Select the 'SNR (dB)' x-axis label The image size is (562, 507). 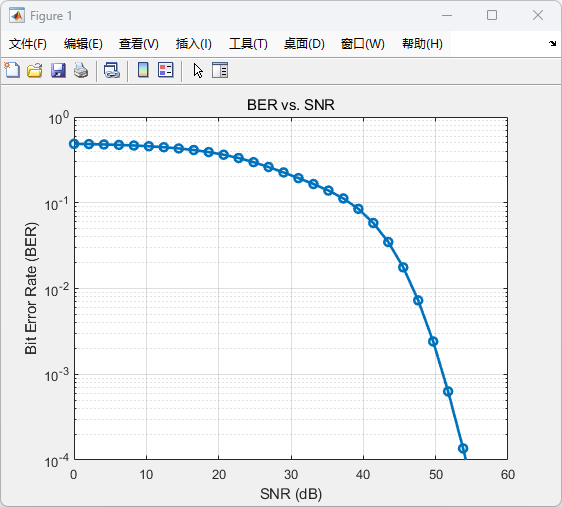tap(291, 494)
